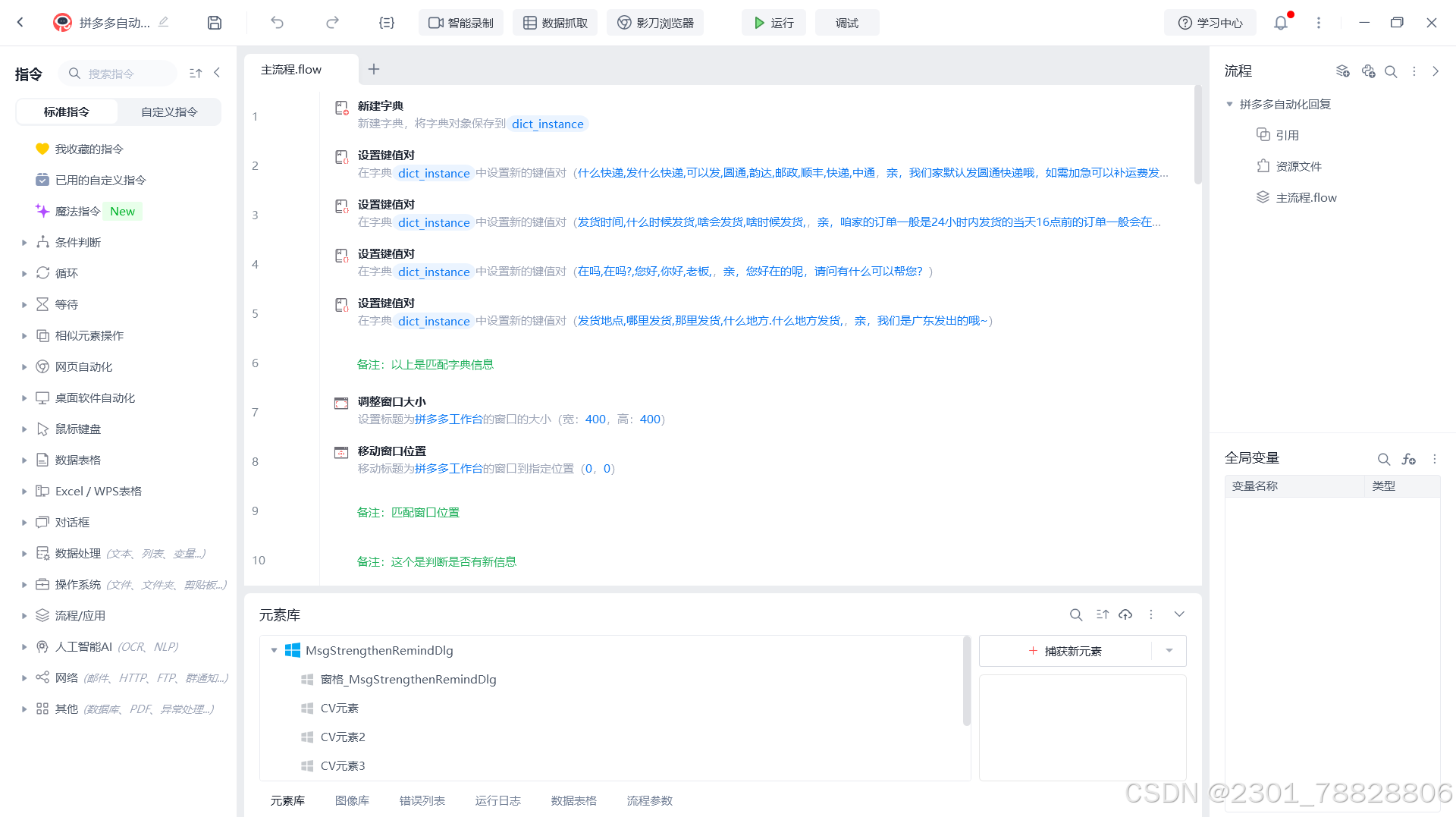Click the rename pencil icon beside project name
The width and height of the screenshot is (1456, 817).
click(163, 22)
